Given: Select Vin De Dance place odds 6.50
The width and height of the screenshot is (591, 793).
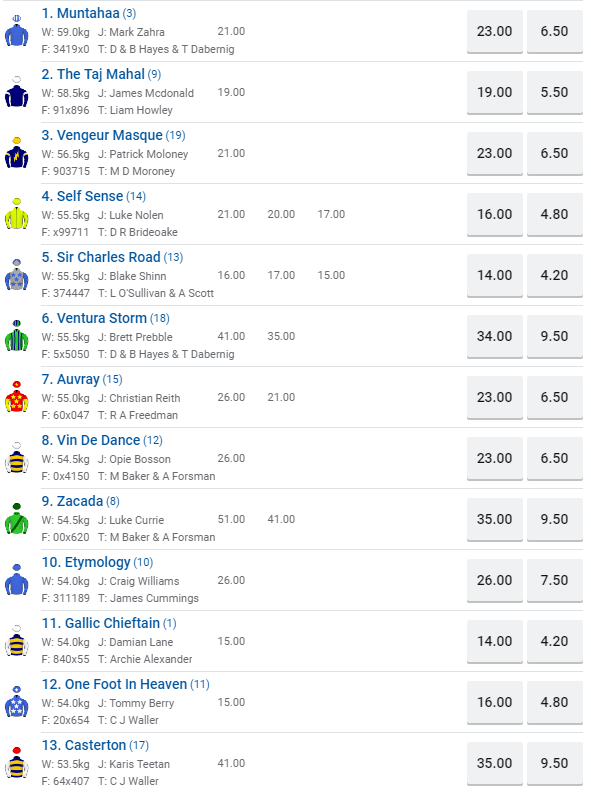Looking at the screenshot, I should [555, 458].
